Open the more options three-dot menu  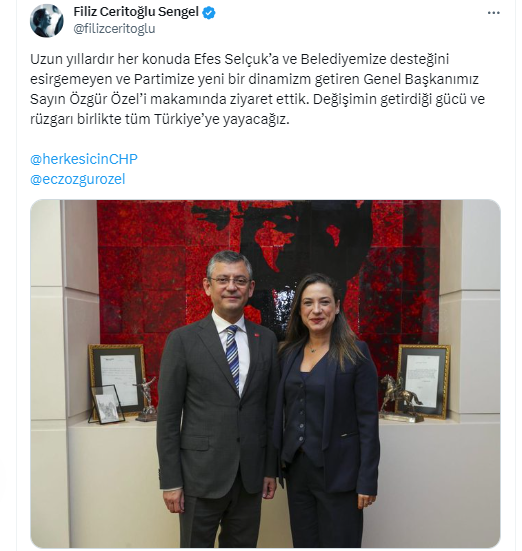pyautogui.click(x=494, y=13)
